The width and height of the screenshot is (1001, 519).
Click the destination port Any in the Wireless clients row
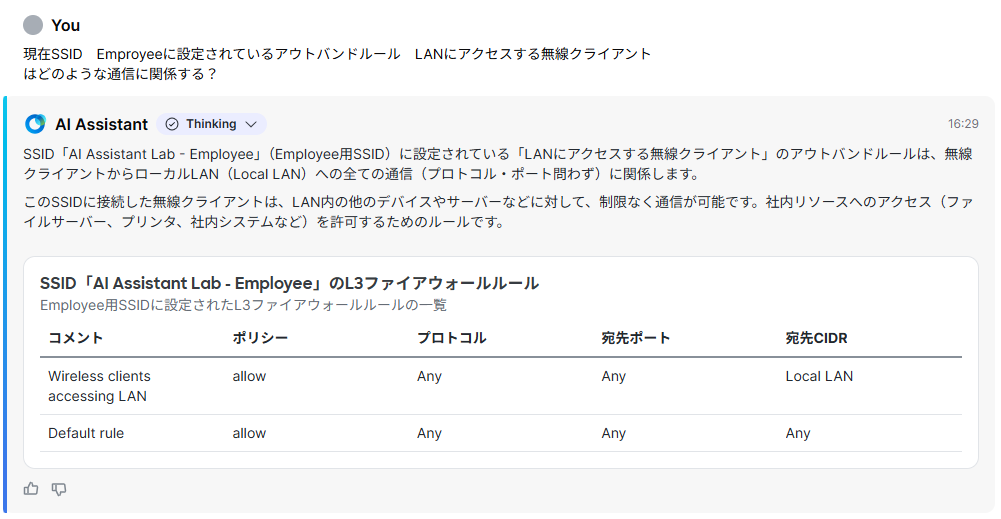613,376
